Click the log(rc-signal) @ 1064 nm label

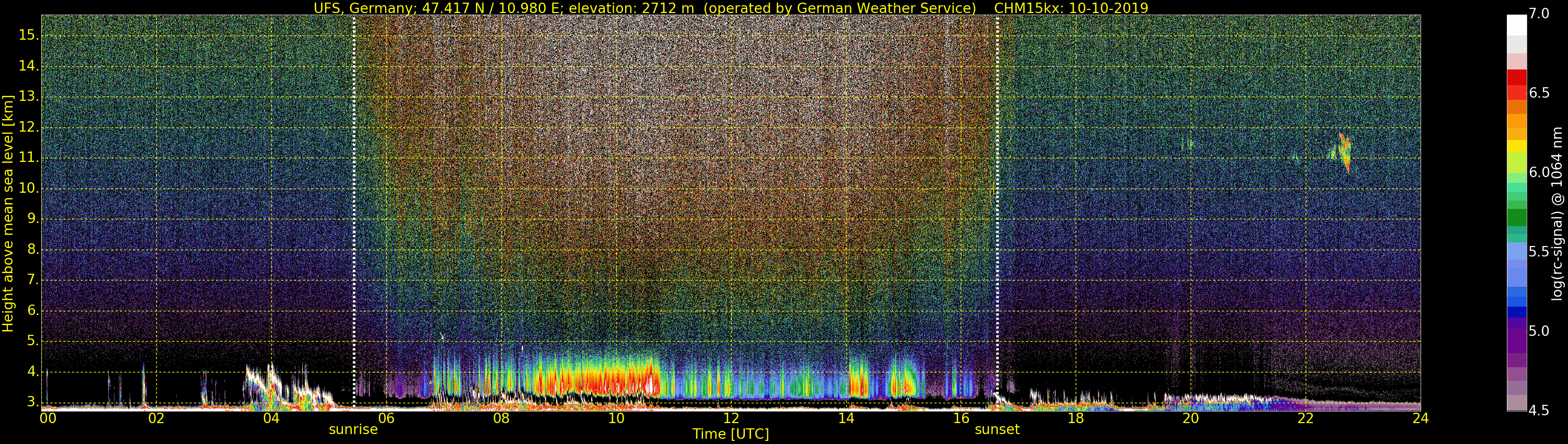click(x=1556, y=213)
